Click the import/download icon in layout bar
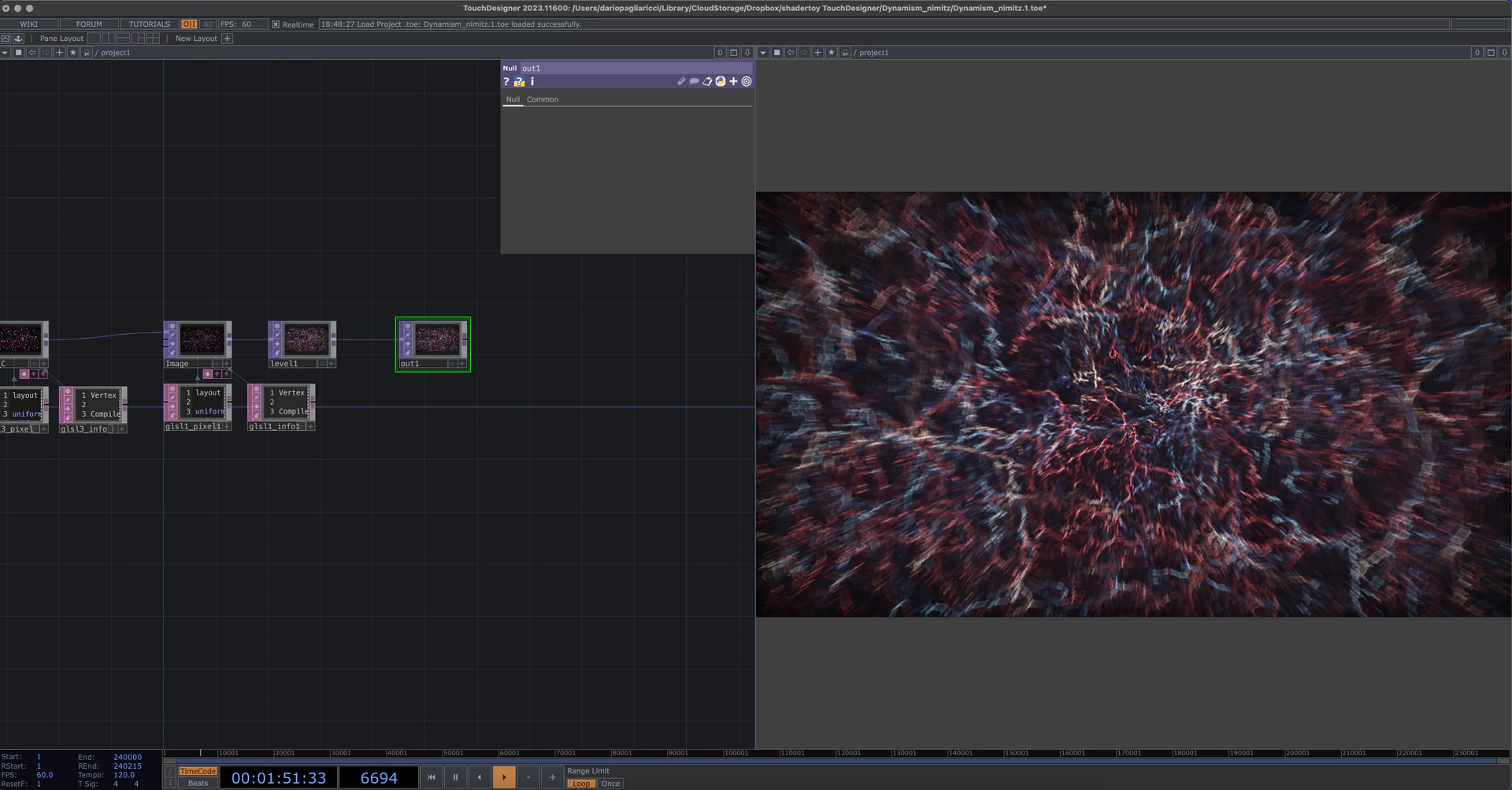Viewport: 1512px width, 790px height. [x=18, y=38]
